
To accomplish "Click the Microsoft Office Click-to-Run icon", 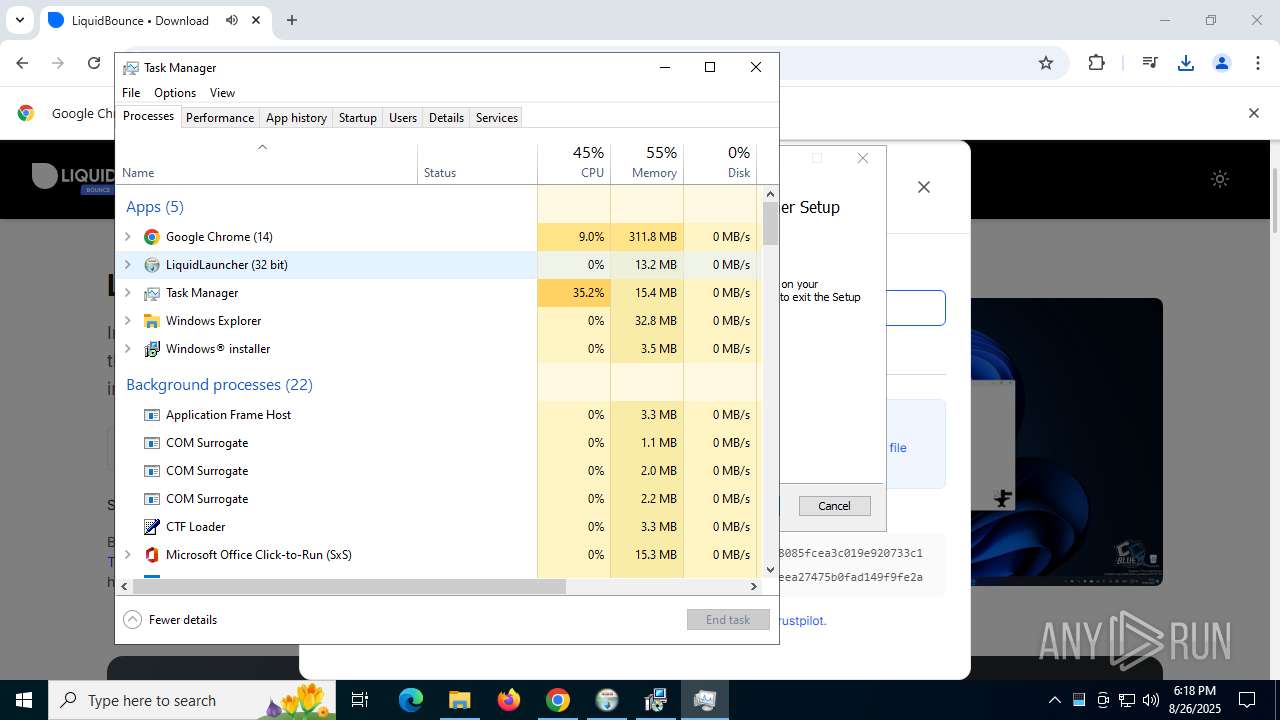I will pos(152,555).
